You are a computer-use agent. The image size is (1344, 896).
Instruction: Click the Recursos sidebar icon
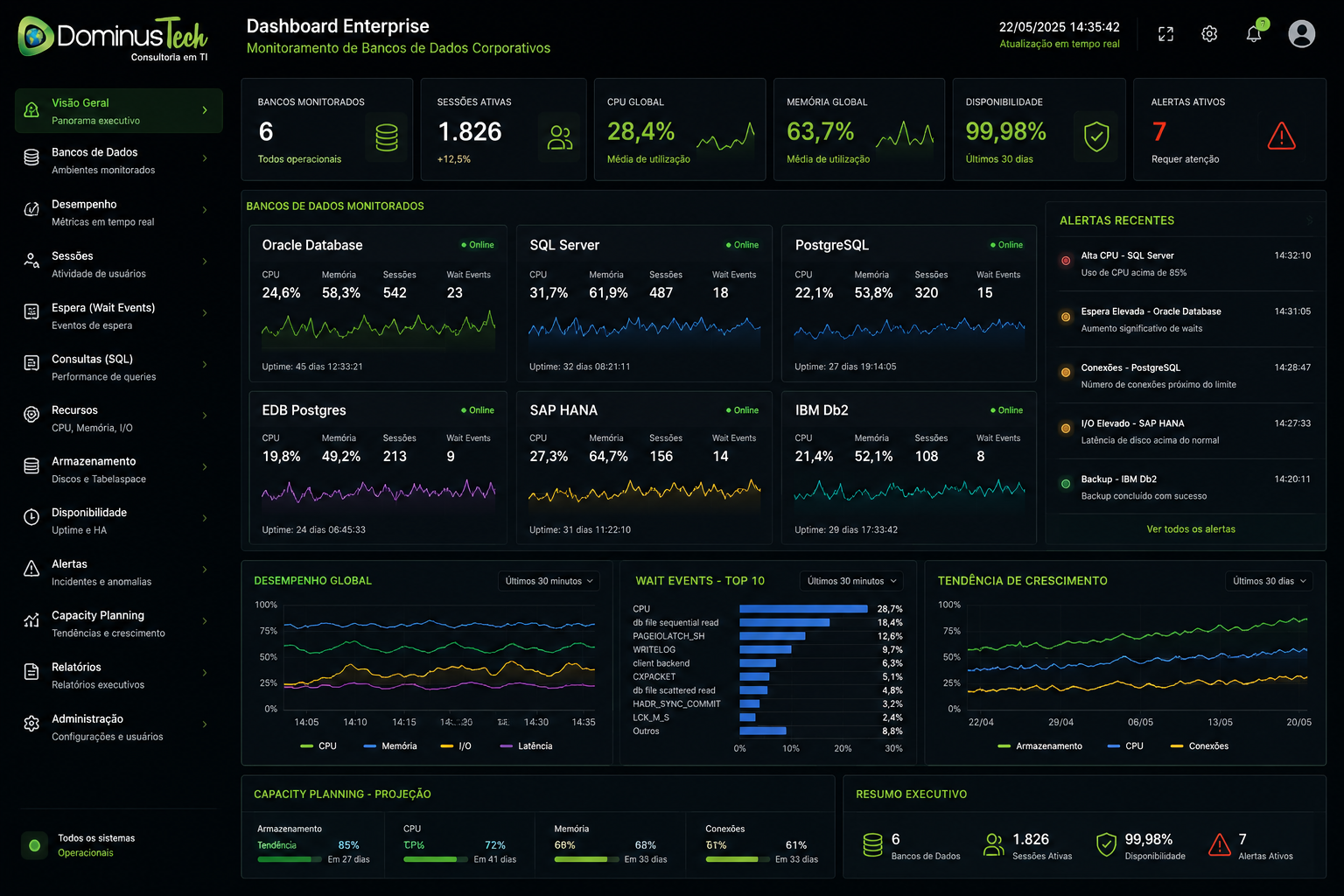31,415
